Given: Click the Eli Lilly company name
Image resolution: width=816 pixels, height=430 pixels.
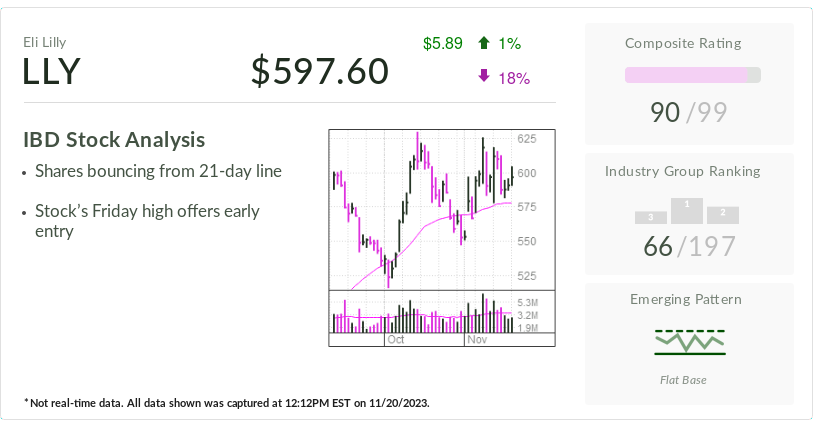Looking at the screenshot, I should [45, 42].
